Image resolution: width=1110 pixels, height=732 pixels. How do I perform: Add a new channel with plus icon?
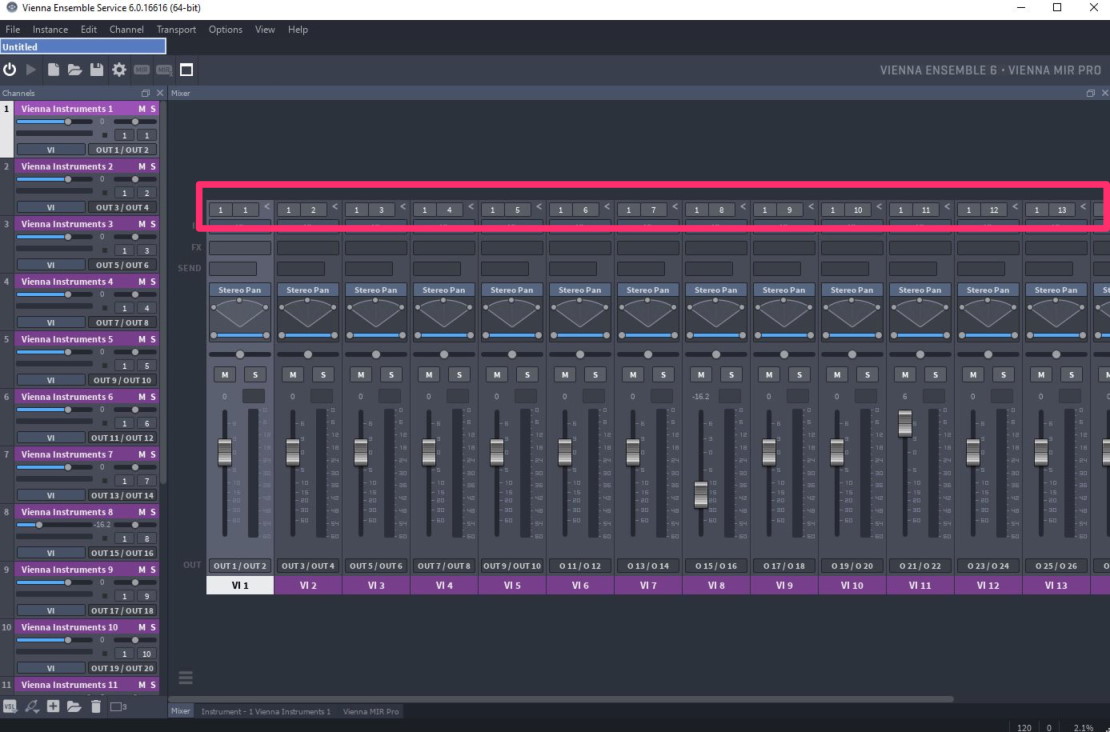(x=53, y=706)
